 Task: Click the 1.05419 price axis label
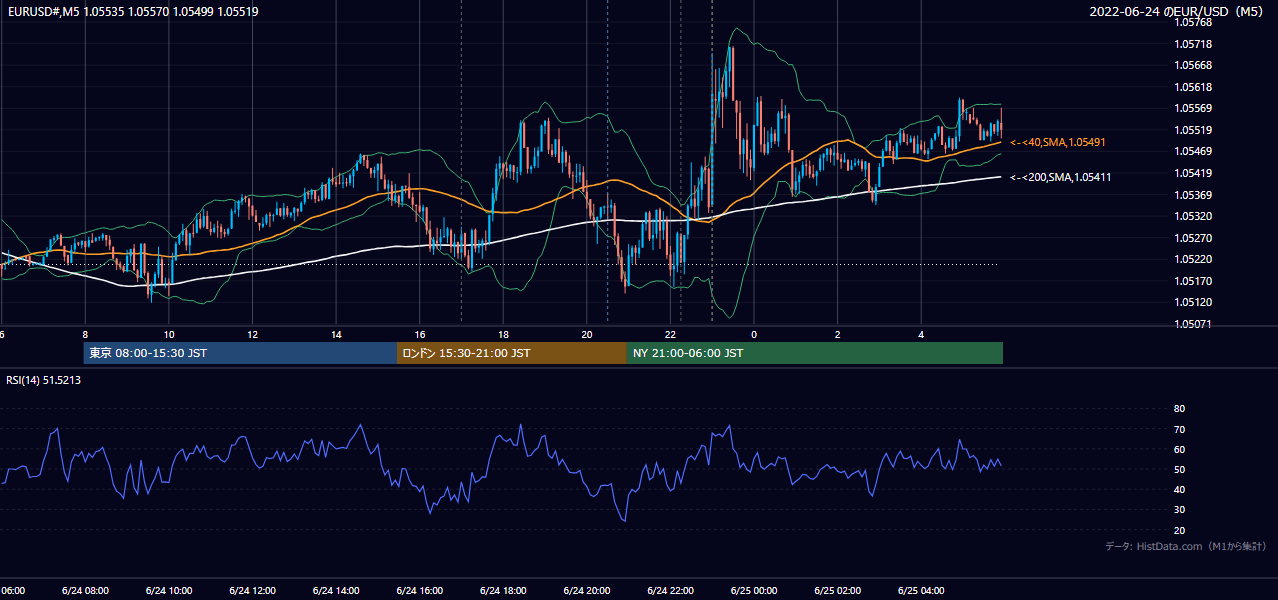coord(1194,173)
